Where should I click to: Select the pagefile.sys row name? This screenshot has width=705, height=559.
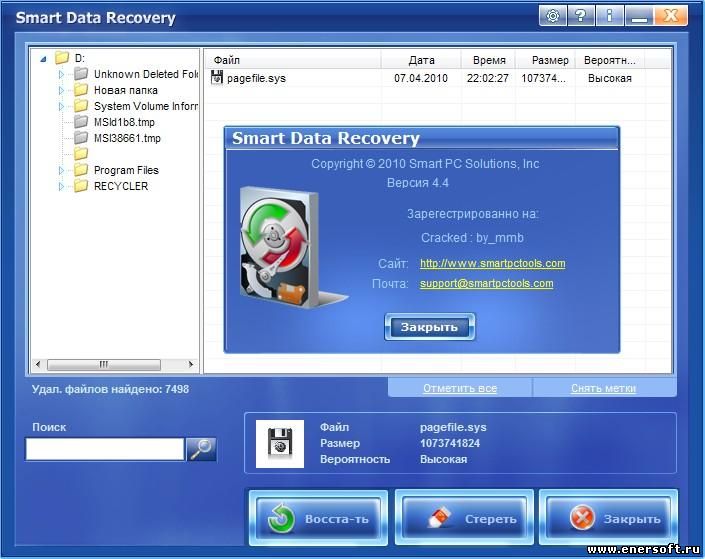[x=256, y=78]
